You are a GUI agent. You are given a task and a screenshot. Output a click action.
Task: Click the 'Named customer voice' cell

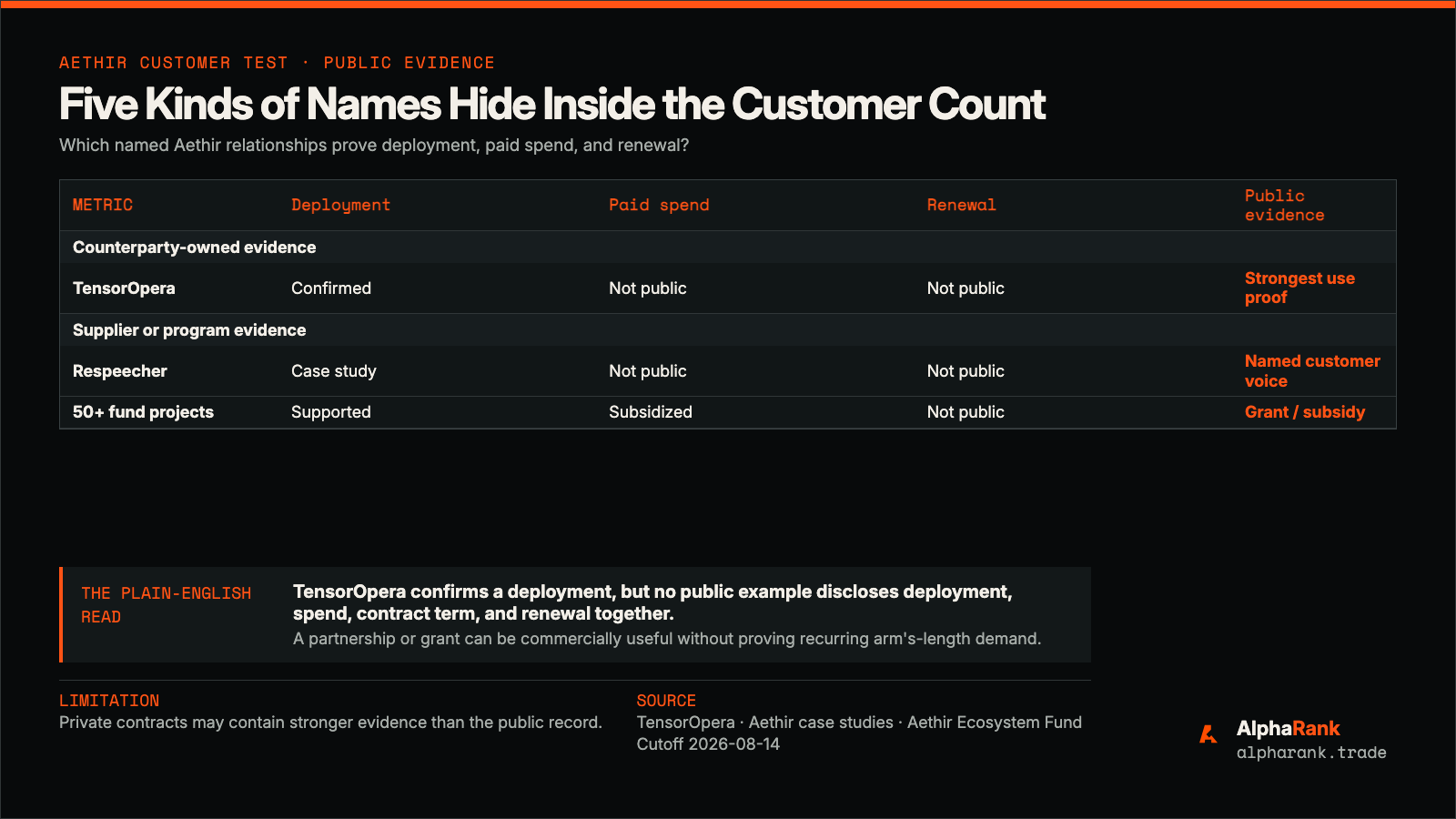(1312, 371)
